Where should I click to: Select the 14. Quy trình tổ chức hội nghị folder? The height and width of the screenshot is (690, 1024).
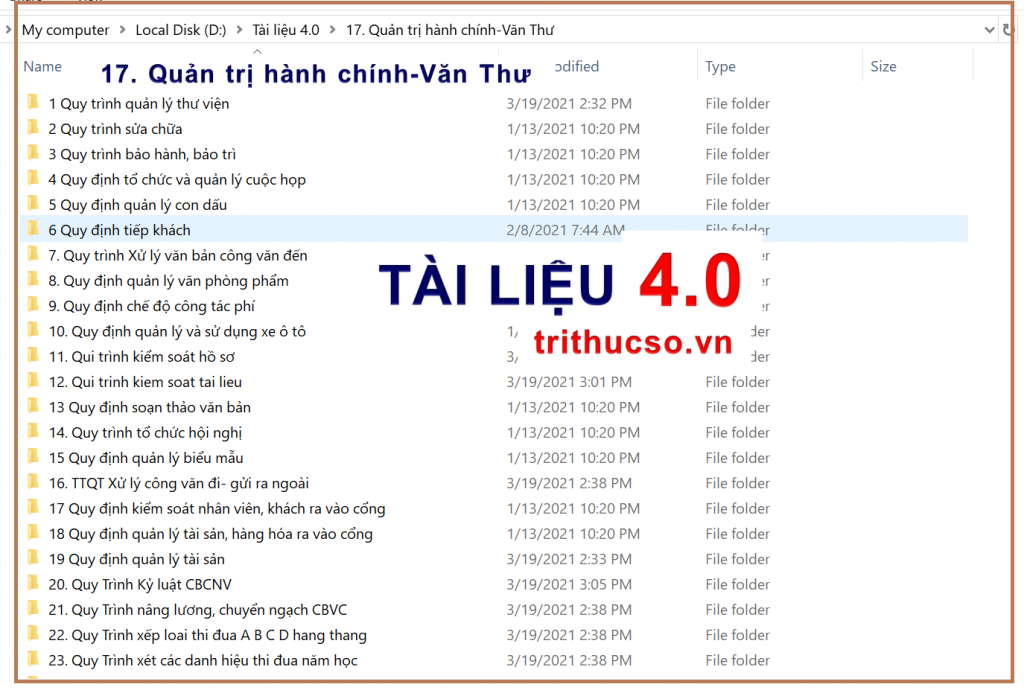tap(145, 432)
